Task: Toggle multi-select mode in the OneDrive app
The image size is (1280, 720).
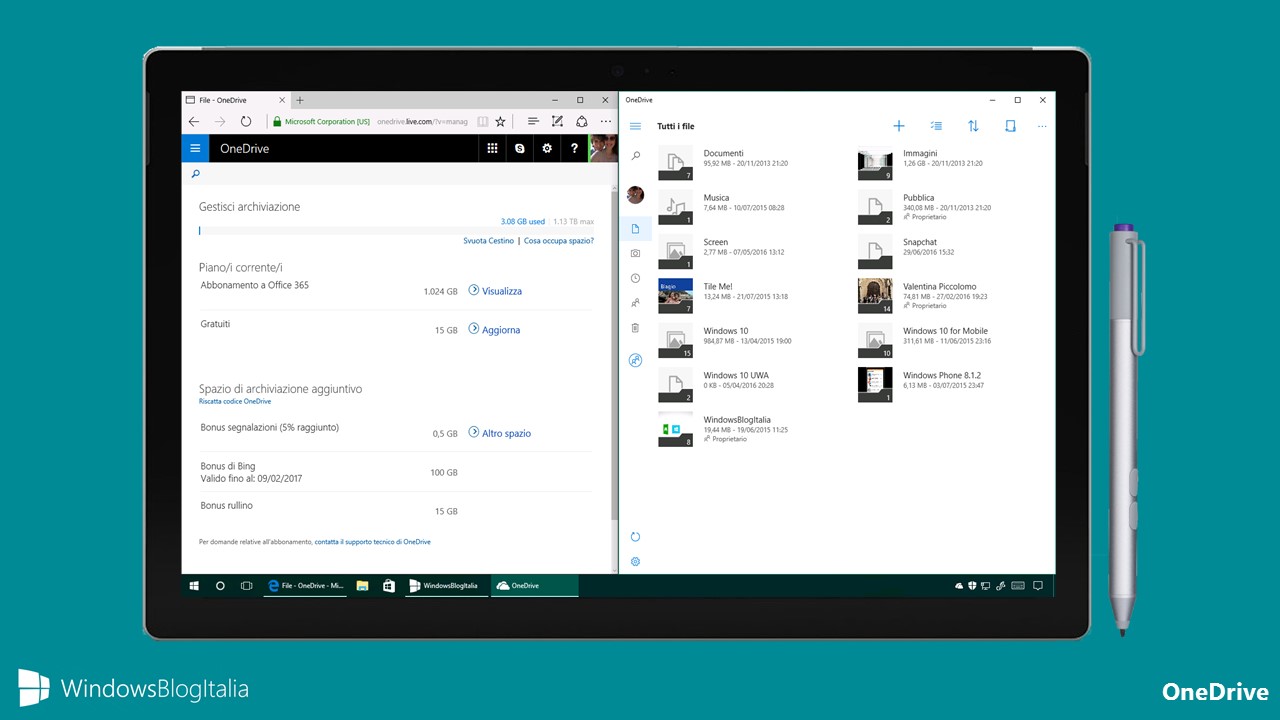Action: [936, 126]
